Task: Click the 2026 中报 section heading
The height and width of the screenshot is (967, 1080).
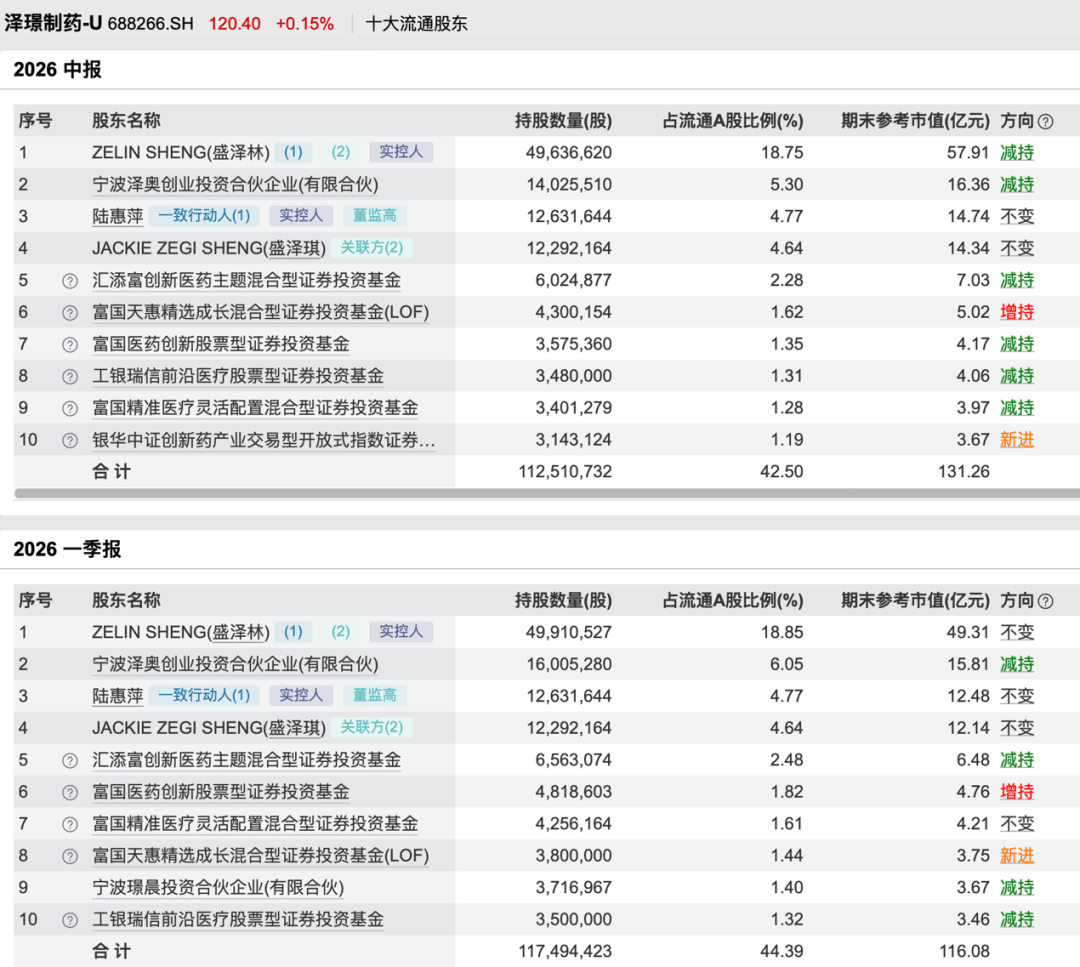Action: [57, 70]
